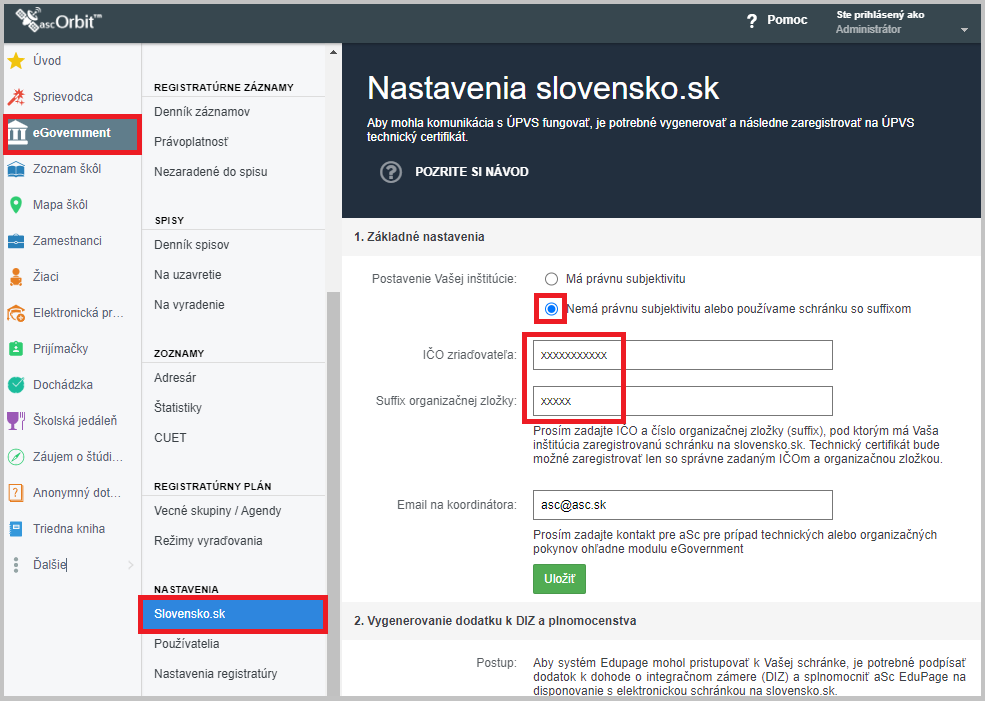
Task: Open the Úvod star icon
Action: tap(16, 61)
